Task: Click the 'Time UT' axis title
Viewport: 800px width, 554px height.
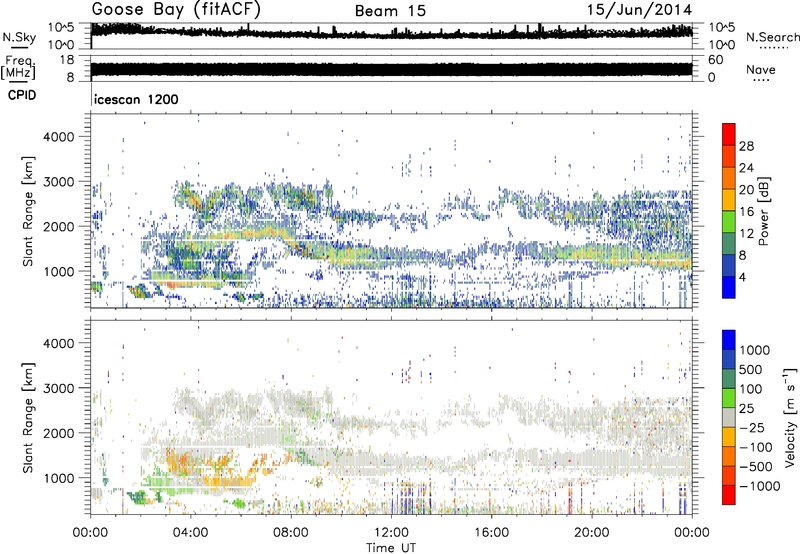Action: pyautogui.click(x=391, y=548)
